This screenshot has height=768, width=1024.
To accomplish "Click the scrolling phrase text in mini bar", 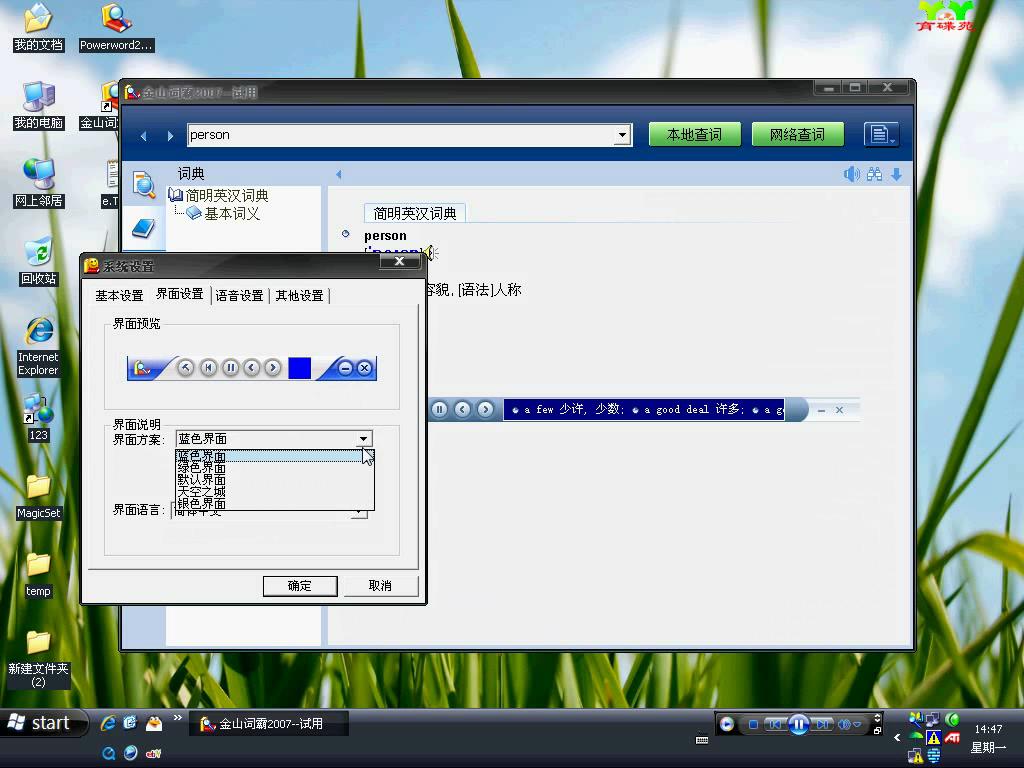I will pyautogui.click(x=644, y=409).
